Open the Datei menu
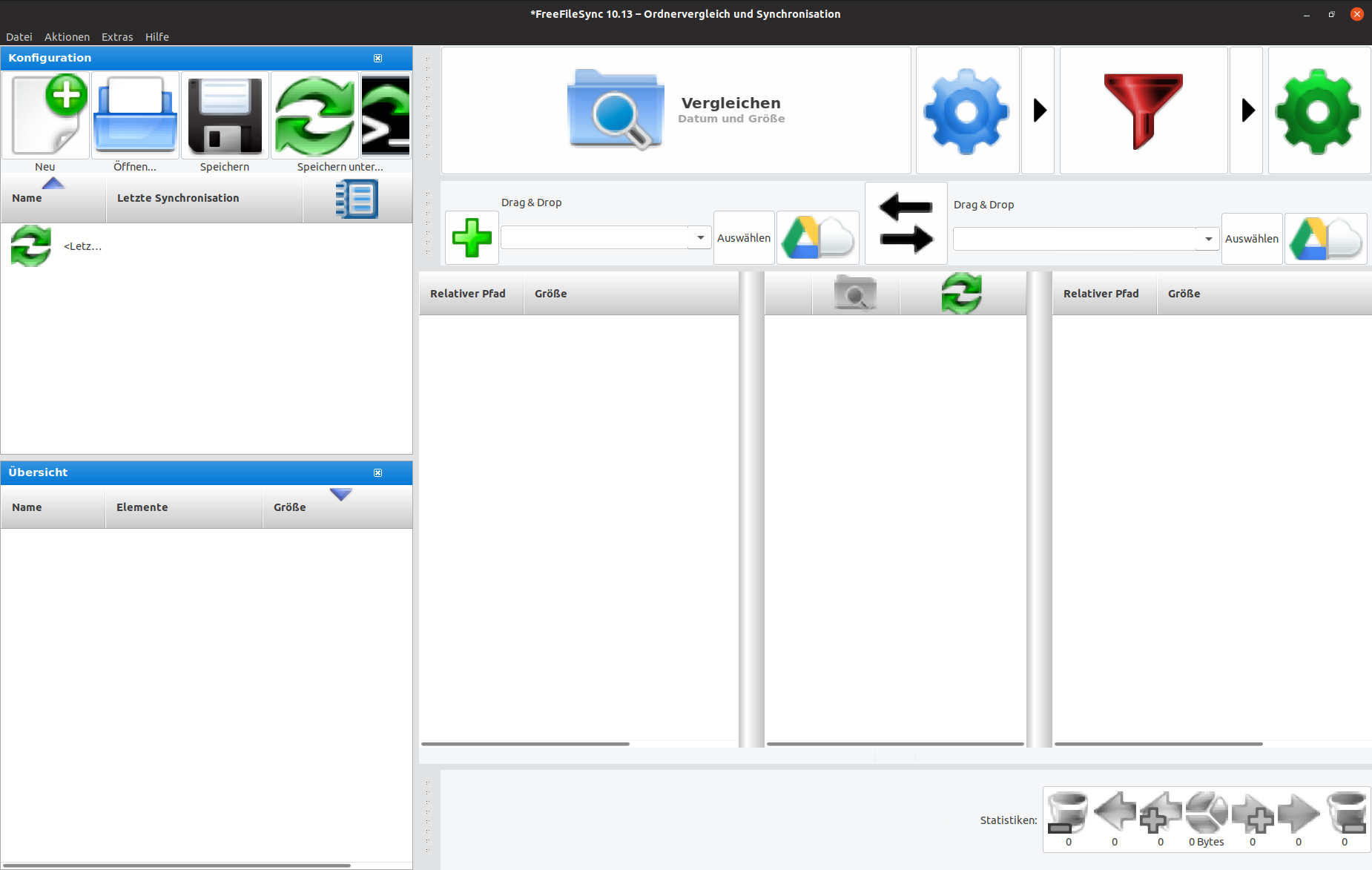Image resolution: width=1372 pixels, height=870 pixels. click(x=19, y=36)
